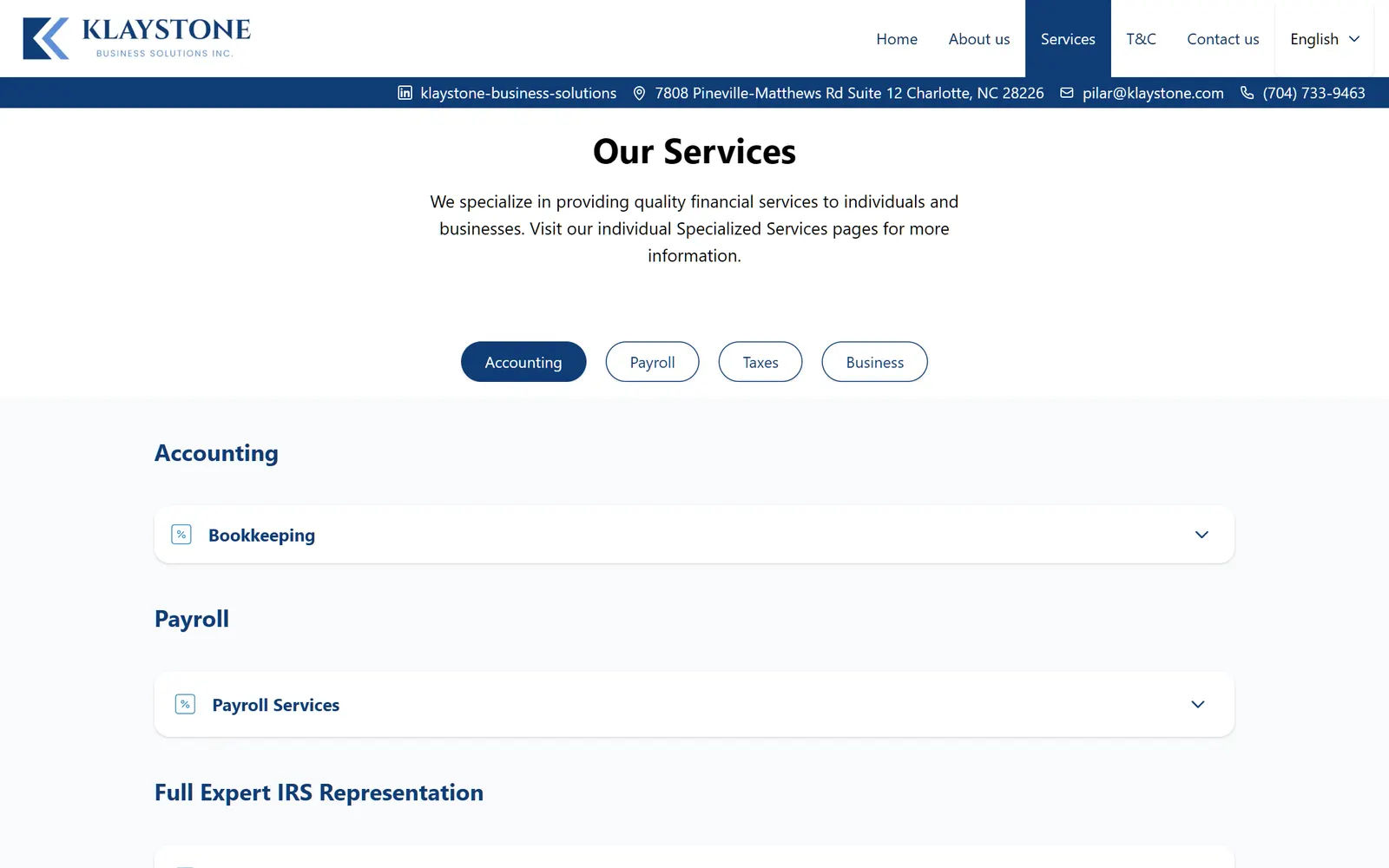This screenshot has width=1389, height=868.
Task: Go to the Home page
Action: point(897,39)
